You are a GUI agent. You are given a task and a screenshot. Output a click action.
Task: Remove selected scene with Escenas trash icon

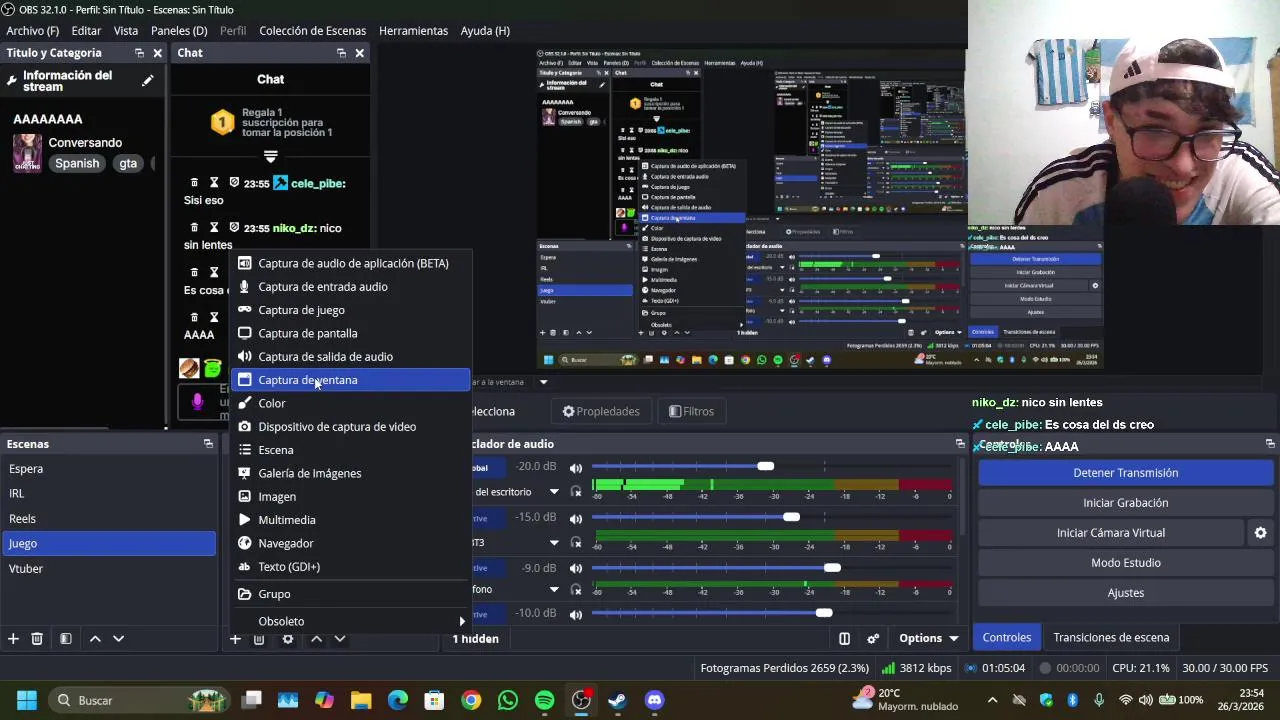[37, 639]
